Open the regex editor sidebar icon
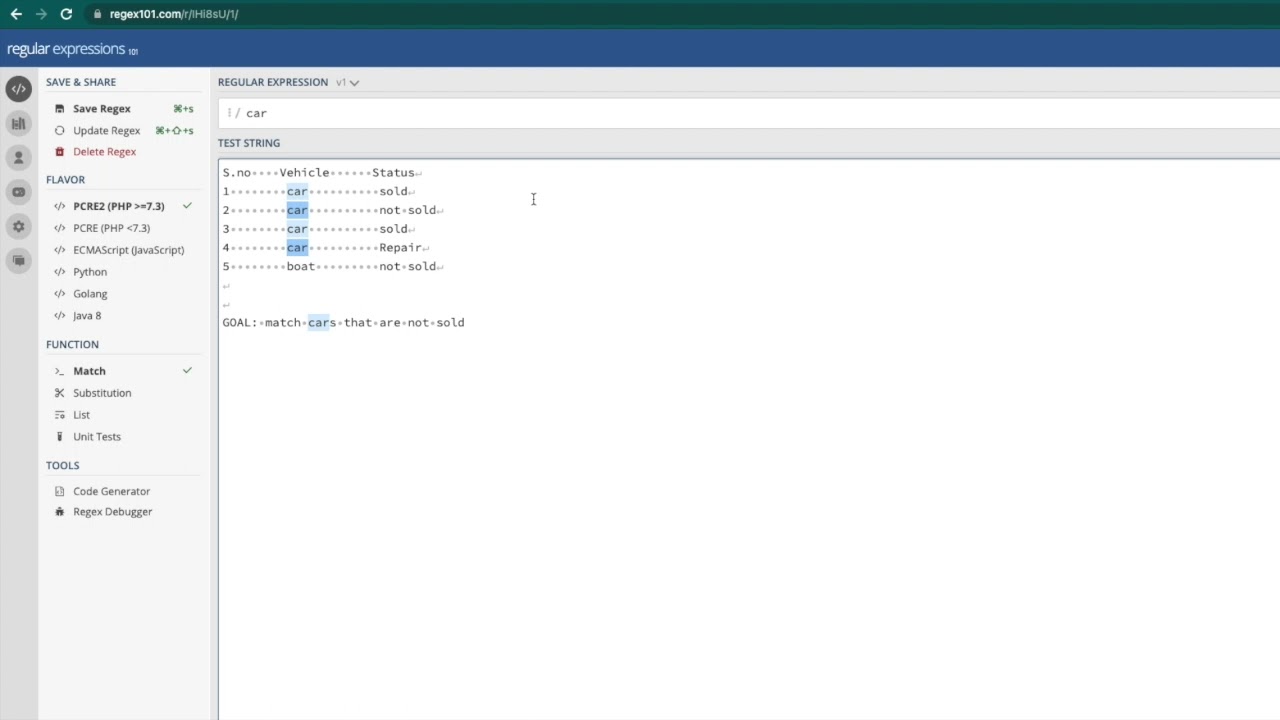 click(18, 89)
